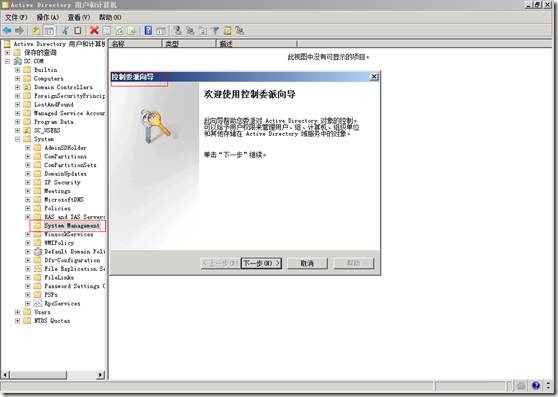Select the Program Data tree item

pos(54,122)
